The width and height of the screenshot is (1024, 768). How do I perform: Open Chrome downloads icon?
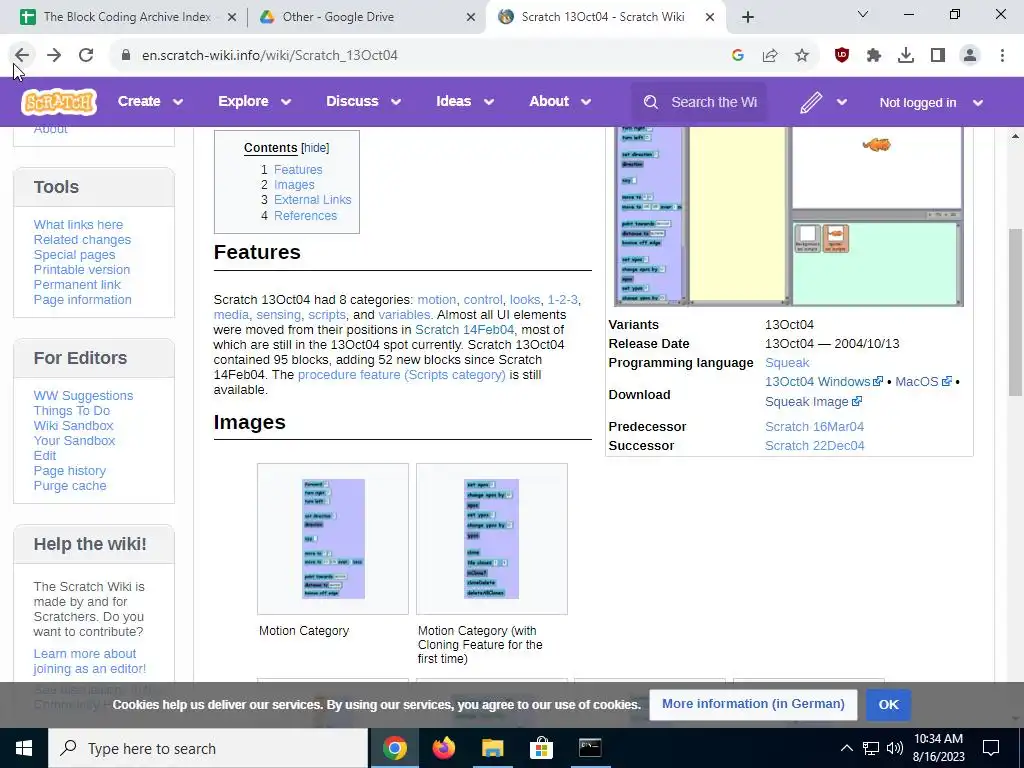coord(906,56)
